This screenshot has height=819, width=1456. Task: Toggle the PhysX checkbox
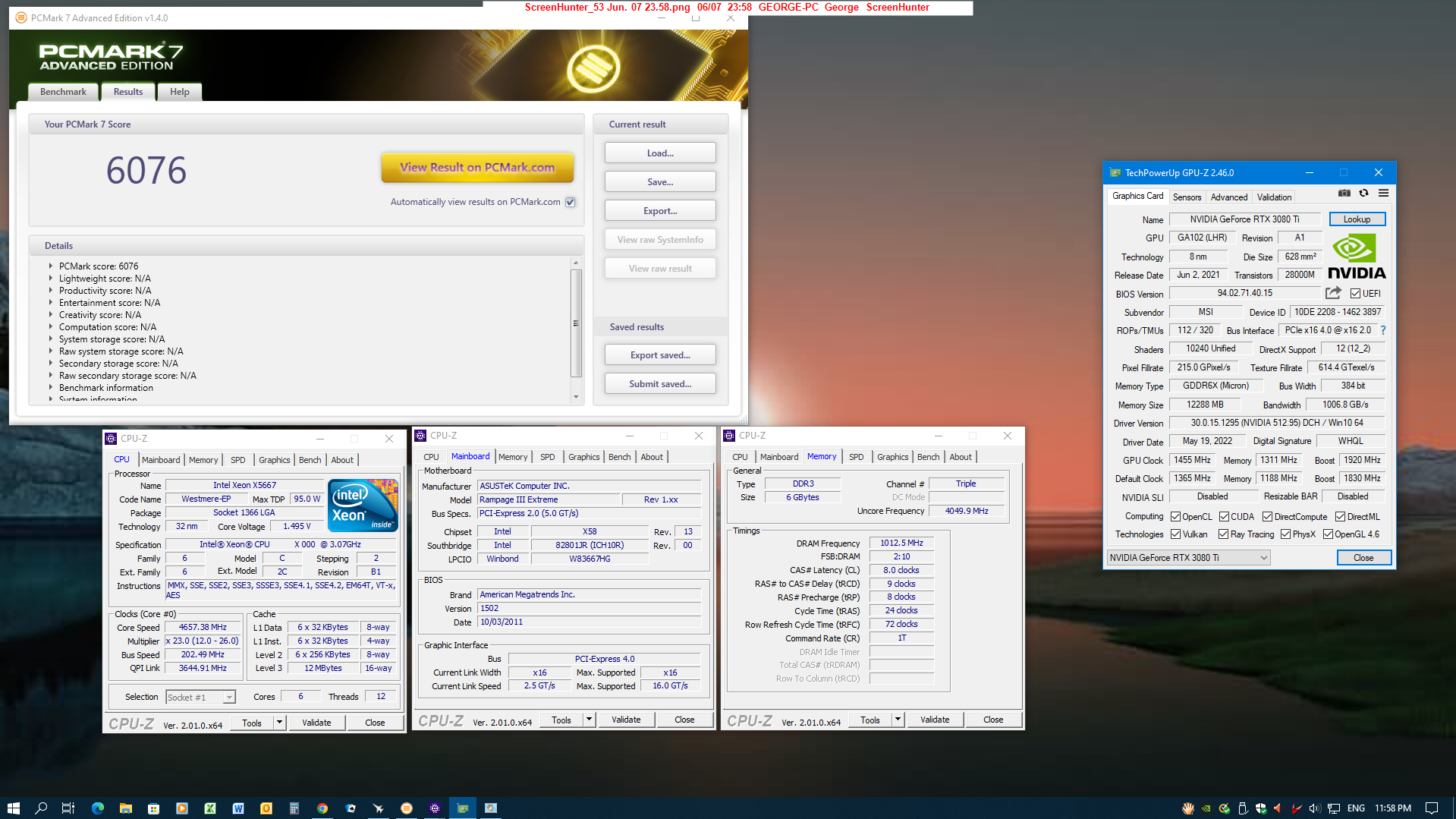click(1285, 534)
